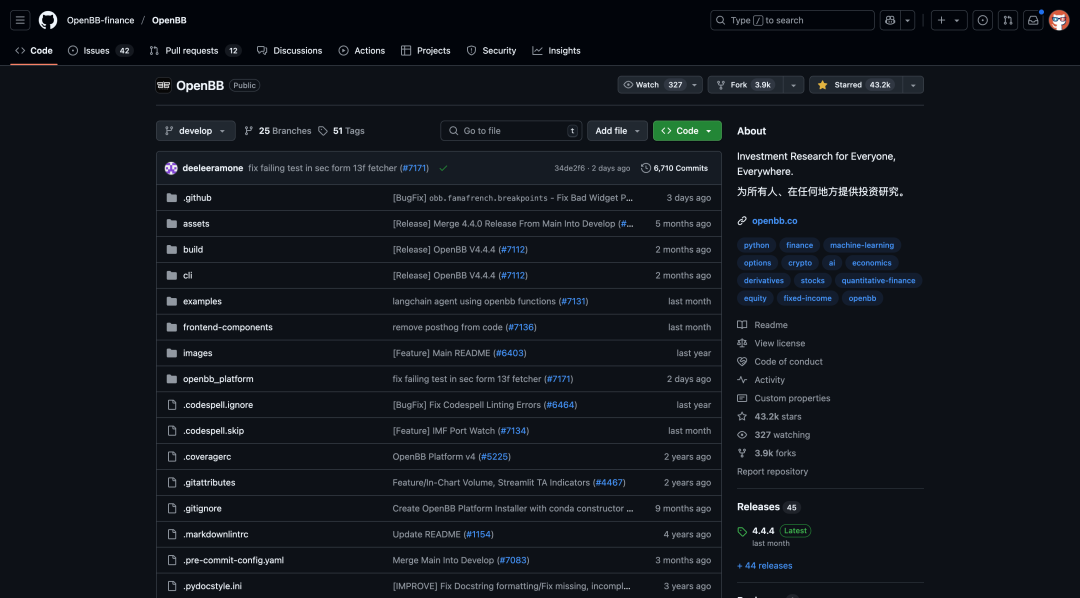Open the Insights tab
The image size is (1080, 598).
pos(557,51)
